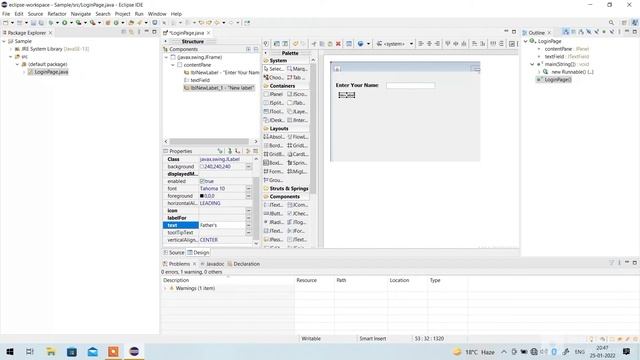This screenshot has height=360, width=640.
Task: Open Windows Start menu
Action: 10,351
